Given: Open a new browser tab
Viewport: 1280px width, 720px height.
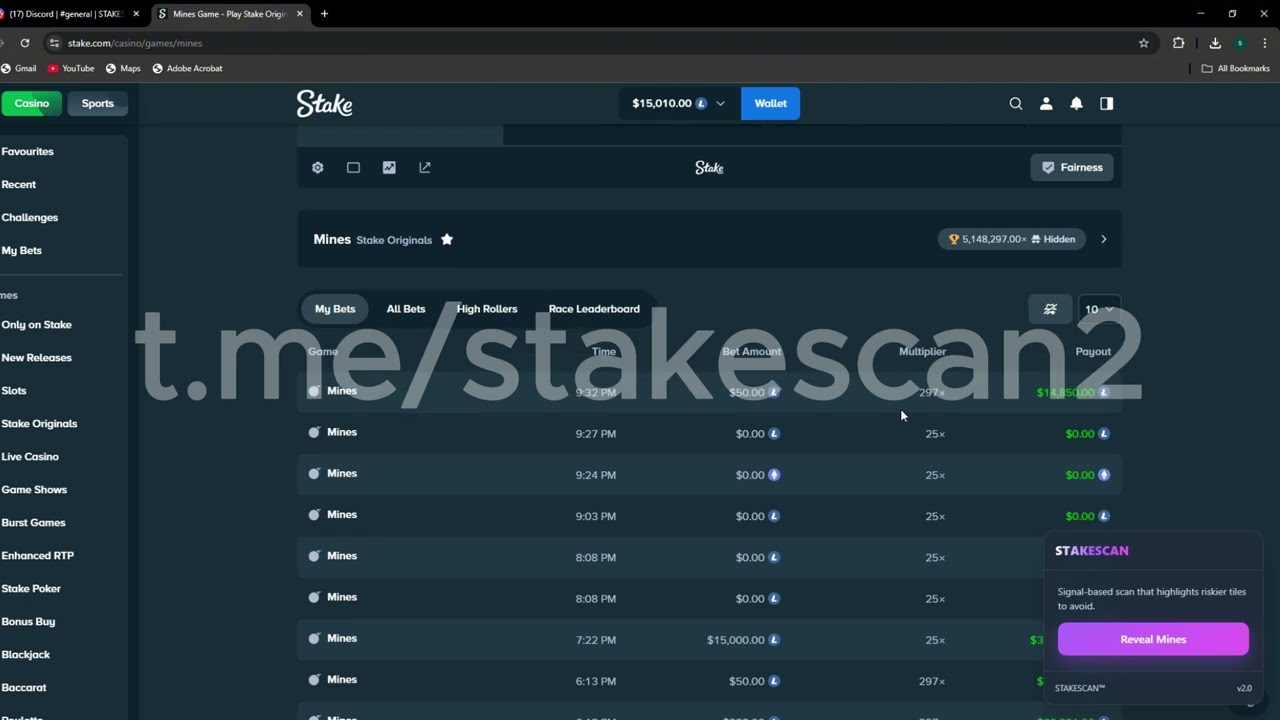Looking at the screenshot, I should pos(324,14).
